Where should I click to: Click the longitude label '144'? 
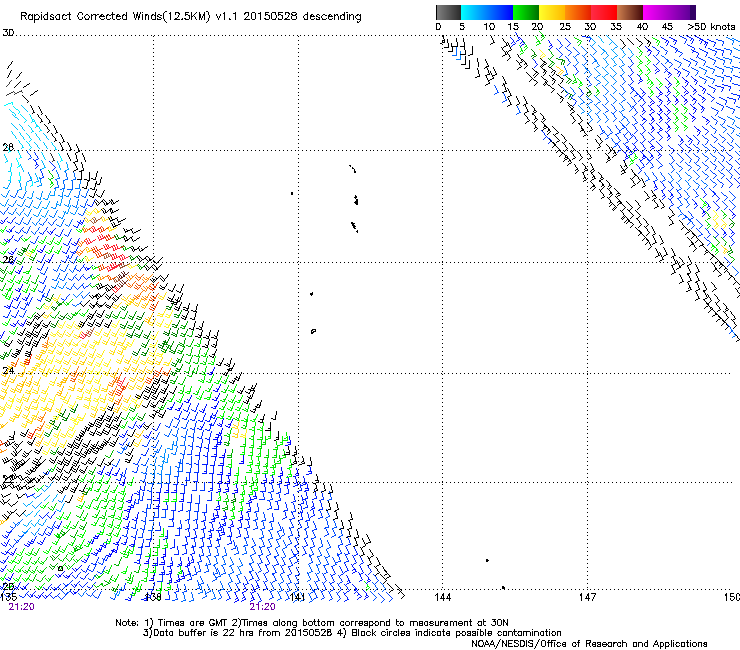click(442, 597)
